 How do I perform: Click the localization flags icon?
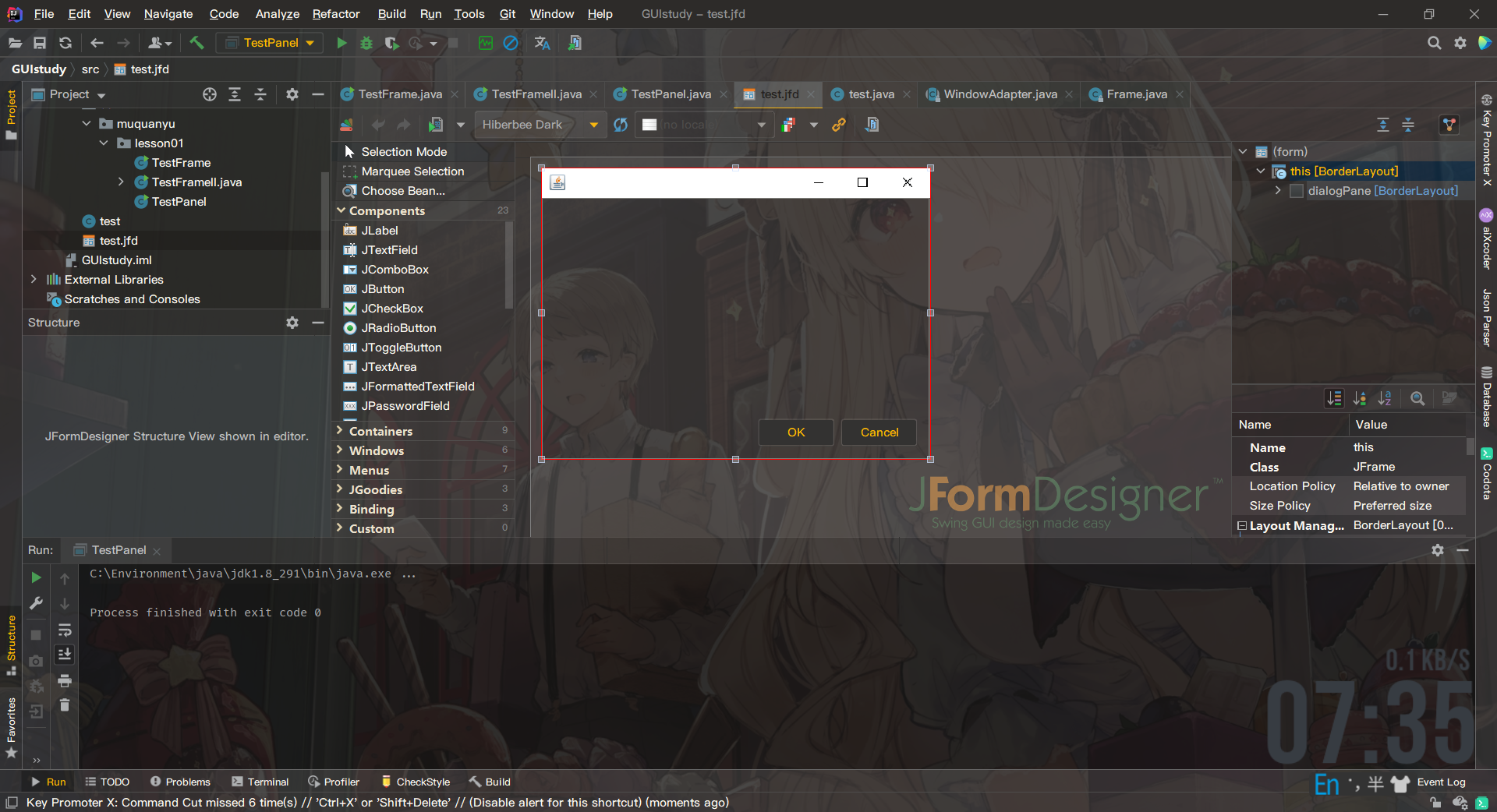point(788,125)
